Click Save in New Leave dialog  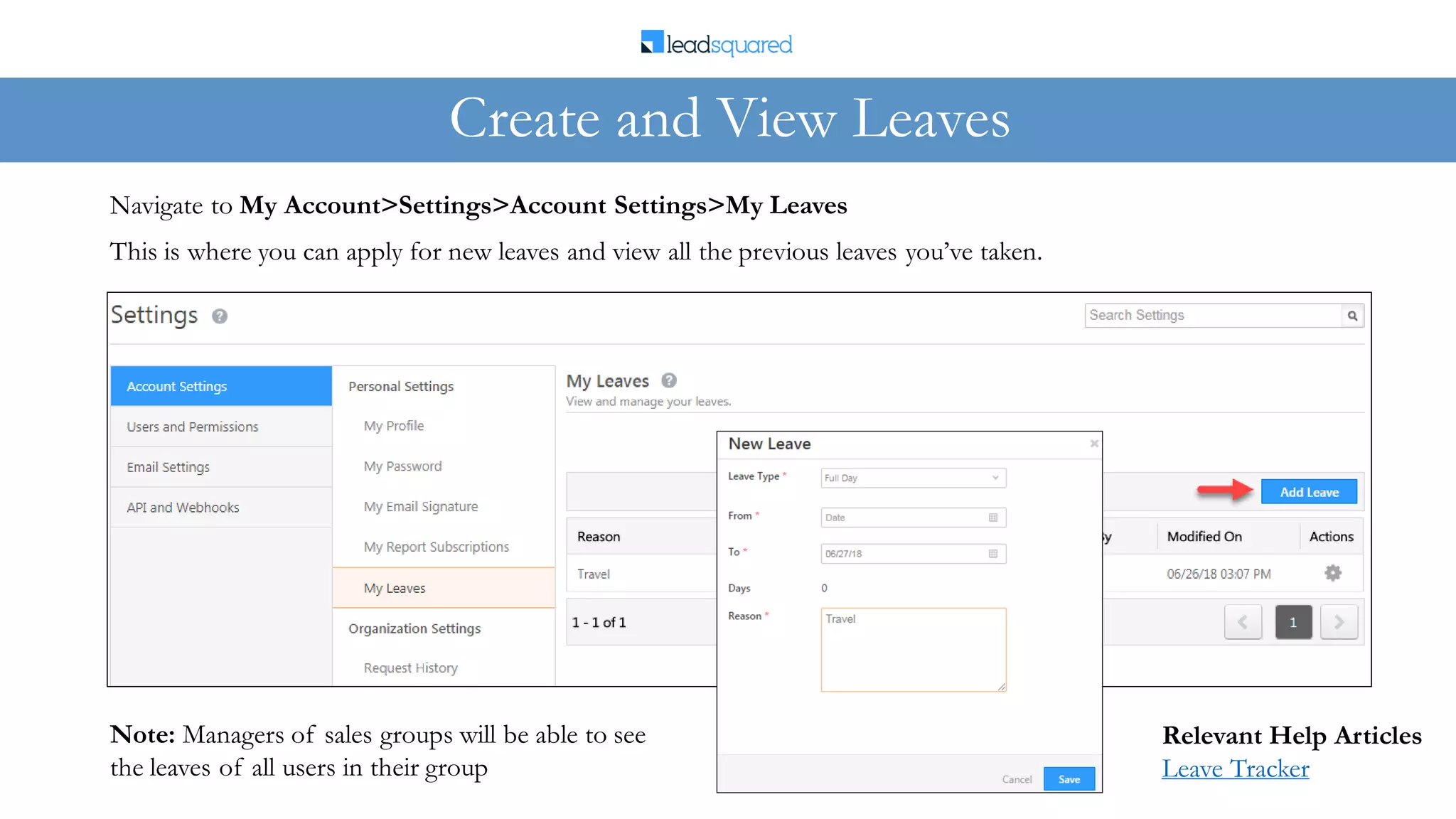pyautogui.click(x=1069, y=779)
